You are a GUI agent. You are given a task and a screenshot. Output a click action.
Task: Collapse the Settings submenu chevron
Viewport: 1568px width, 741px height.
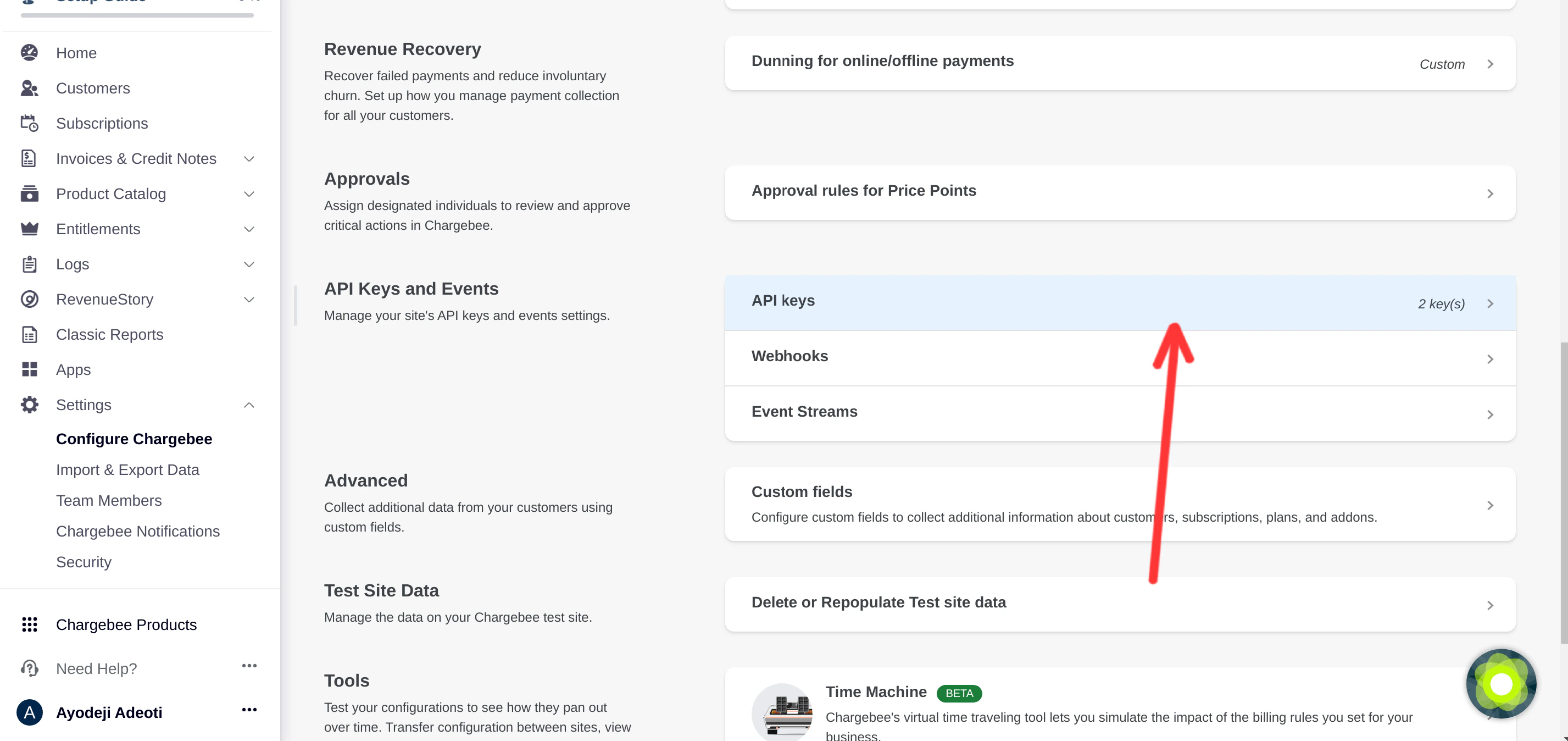coord(248,405)
